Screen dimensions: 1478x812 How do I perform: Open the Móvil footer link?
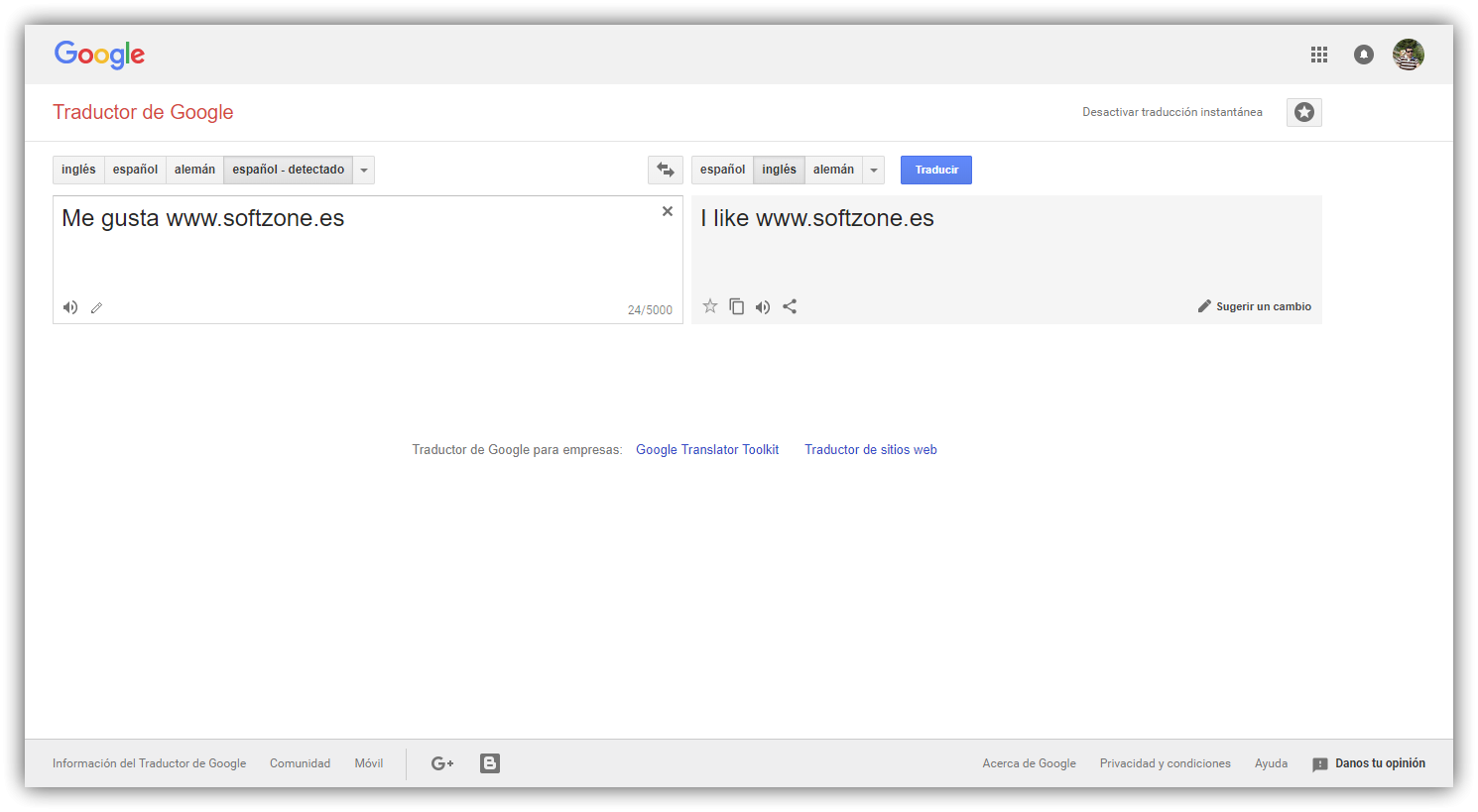point(369,763)
